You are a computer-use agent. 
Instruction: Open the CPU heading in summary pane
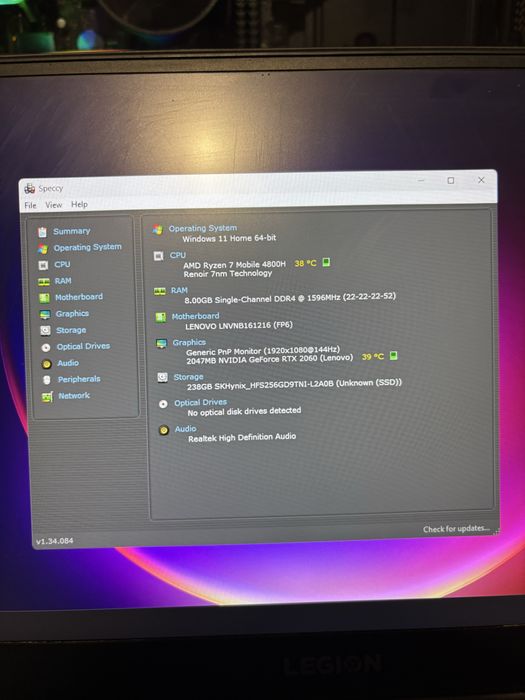click(178, 255)
